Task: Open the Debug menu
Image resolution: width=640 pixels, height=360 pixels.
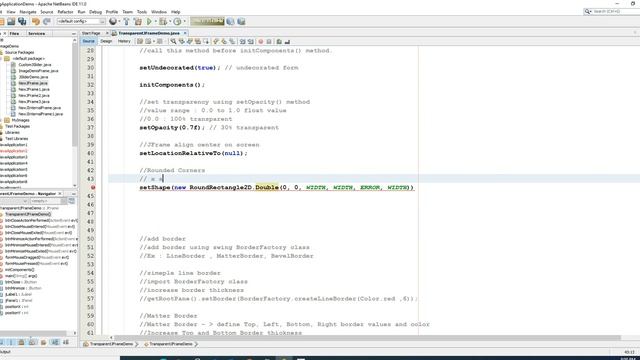Action: coord(95,12)
